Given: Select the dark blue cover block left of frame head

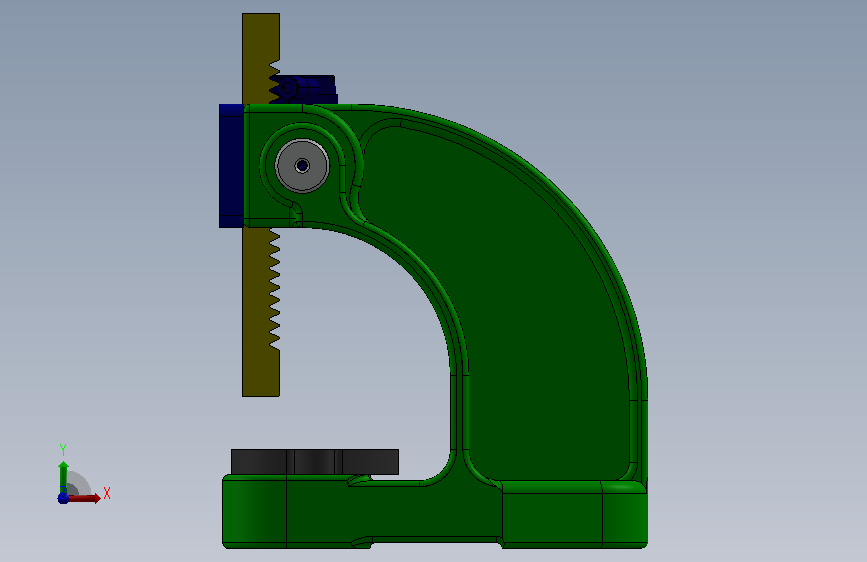Looking at the screenshot, I should tap(231, 165).
